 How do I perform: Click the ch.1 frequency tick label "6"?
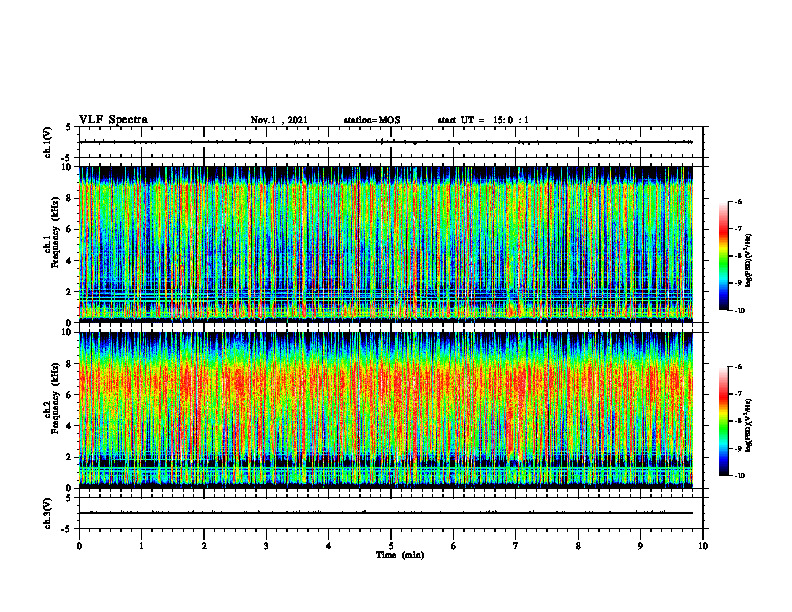(x=69, y=230)
